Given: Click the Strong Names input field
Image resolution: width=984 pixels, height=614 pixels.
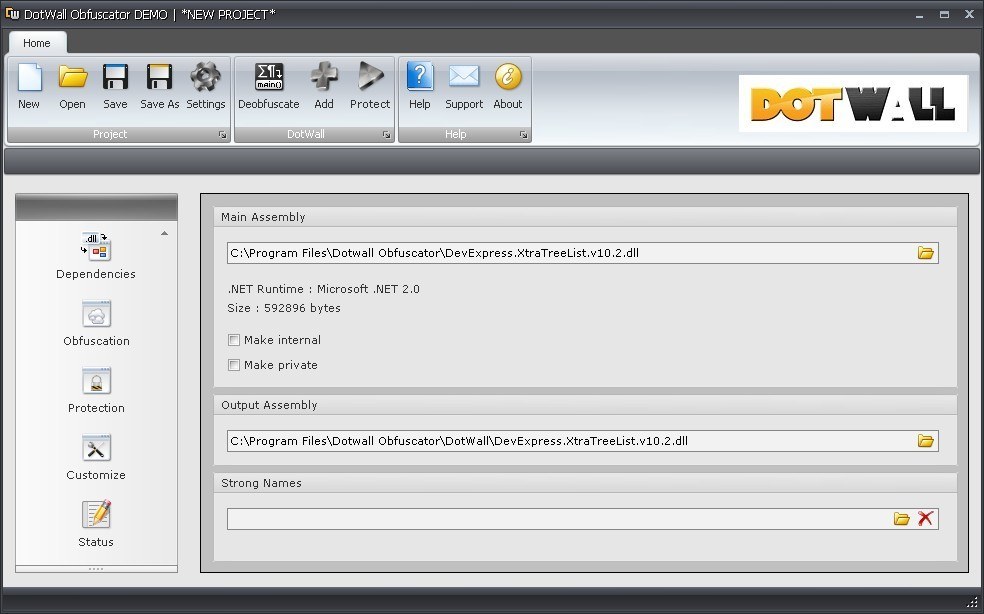Looking at the screenshot, I should (x=582, y=519).
